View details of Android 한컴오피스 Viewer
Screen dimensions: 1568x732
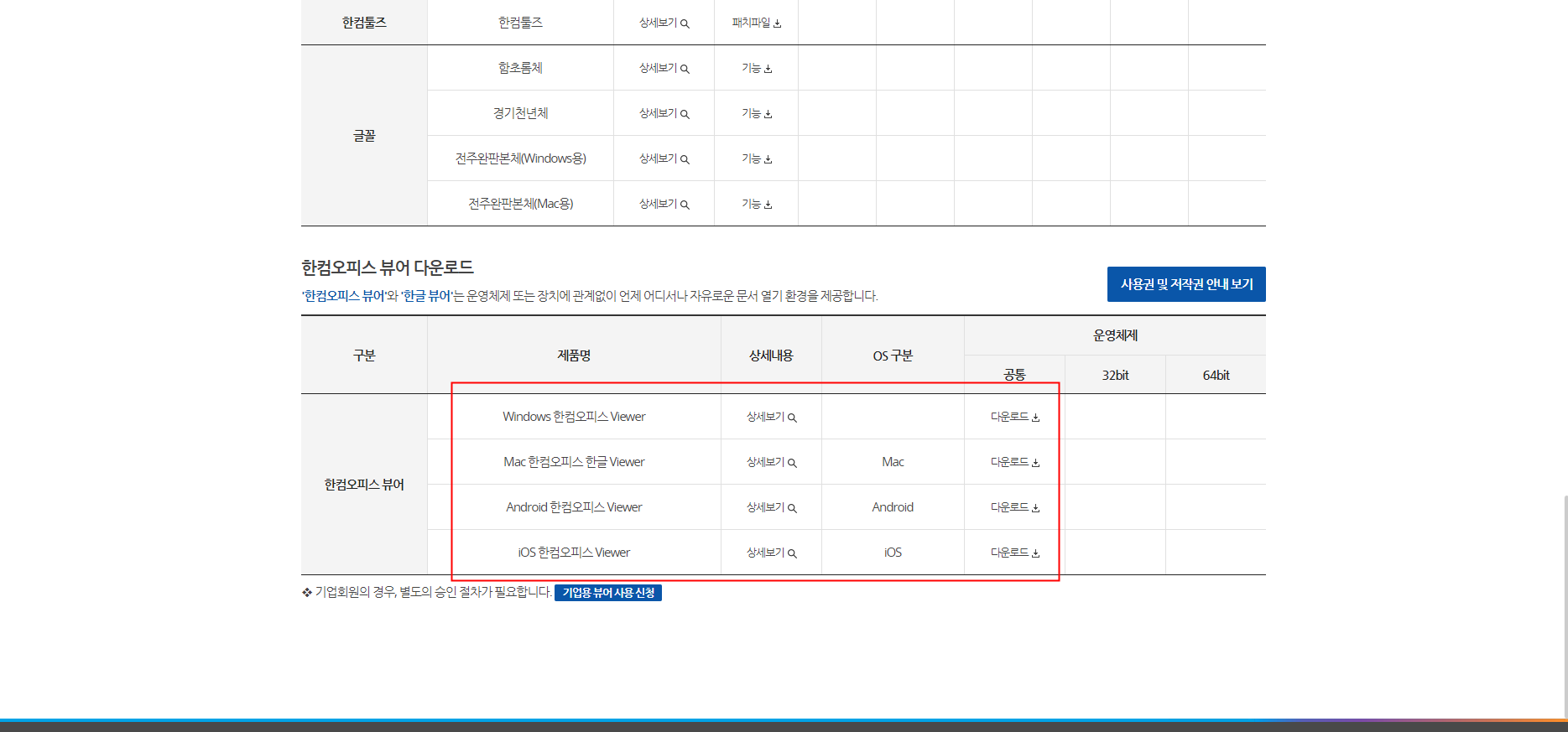coord(771,507)
